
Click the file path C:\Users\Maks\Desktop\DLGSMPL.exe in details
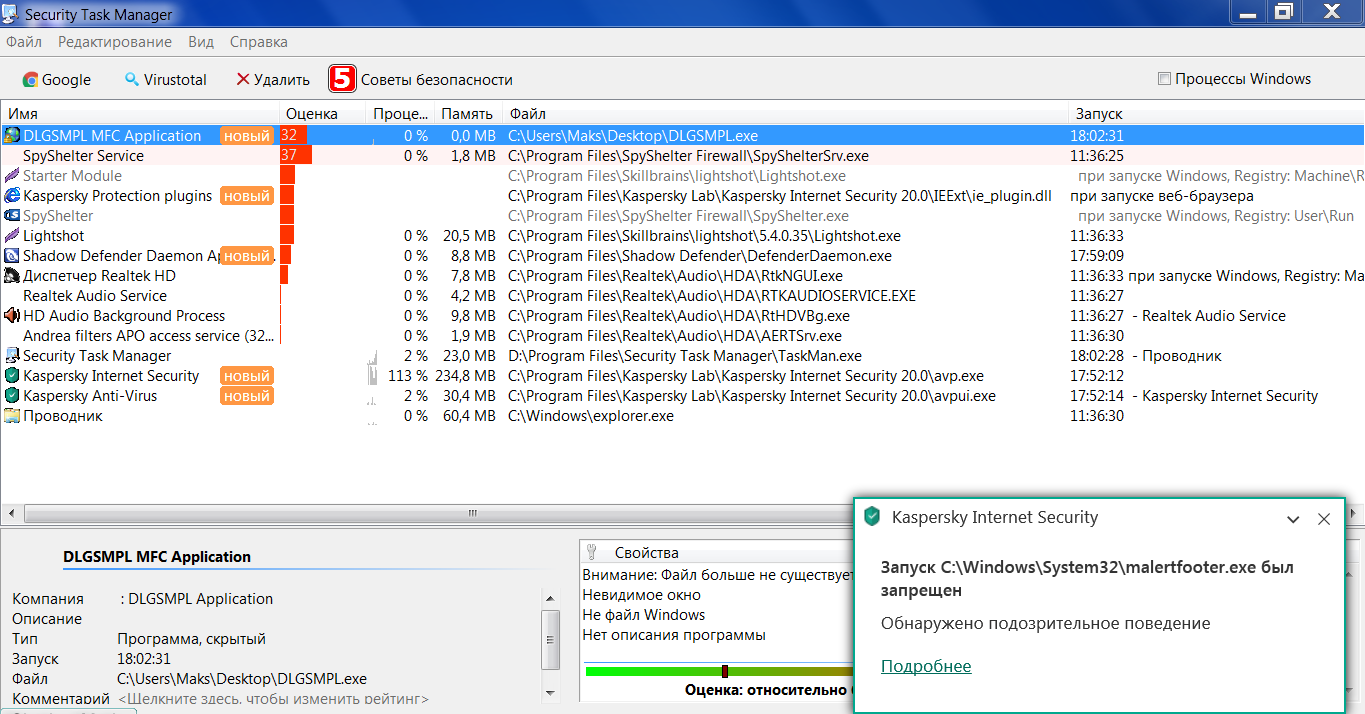click(x=242, y=679)
